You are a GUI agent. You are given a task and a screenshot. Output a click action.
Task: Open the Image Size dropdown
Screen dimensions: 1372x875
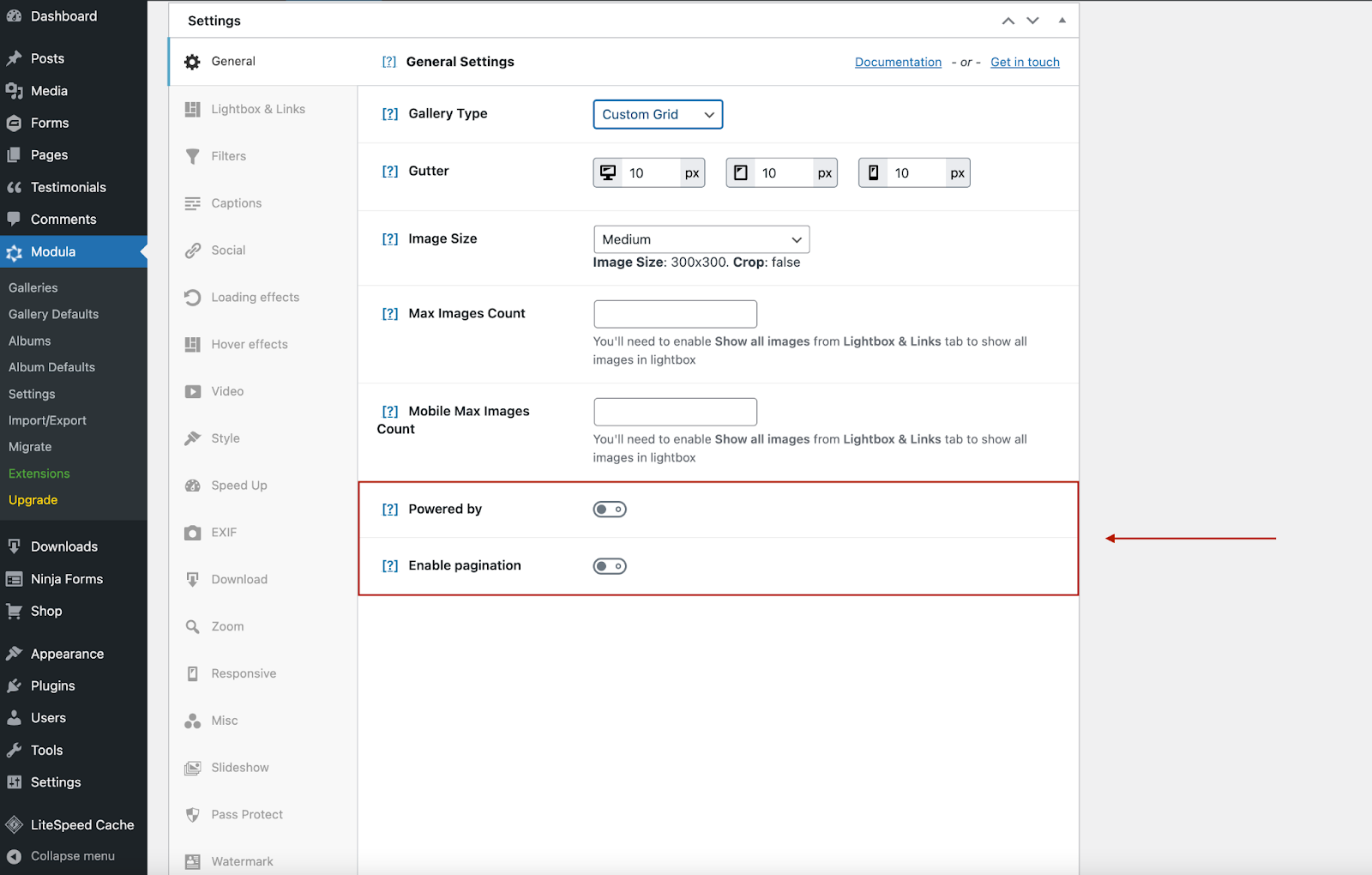tap(701, 239)
